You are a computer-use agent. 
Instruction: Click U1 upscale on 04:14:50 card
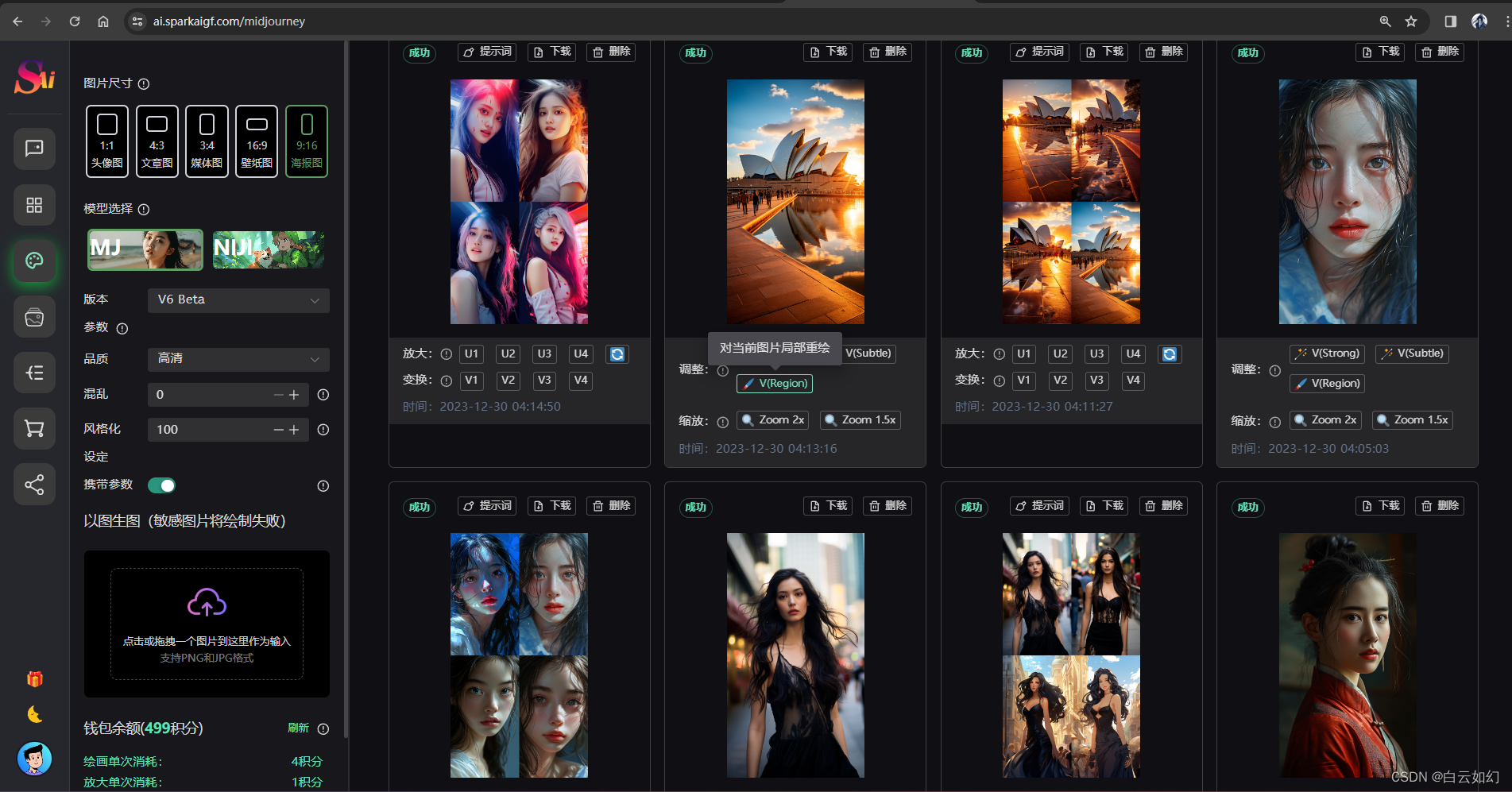(x=471, y=354)
